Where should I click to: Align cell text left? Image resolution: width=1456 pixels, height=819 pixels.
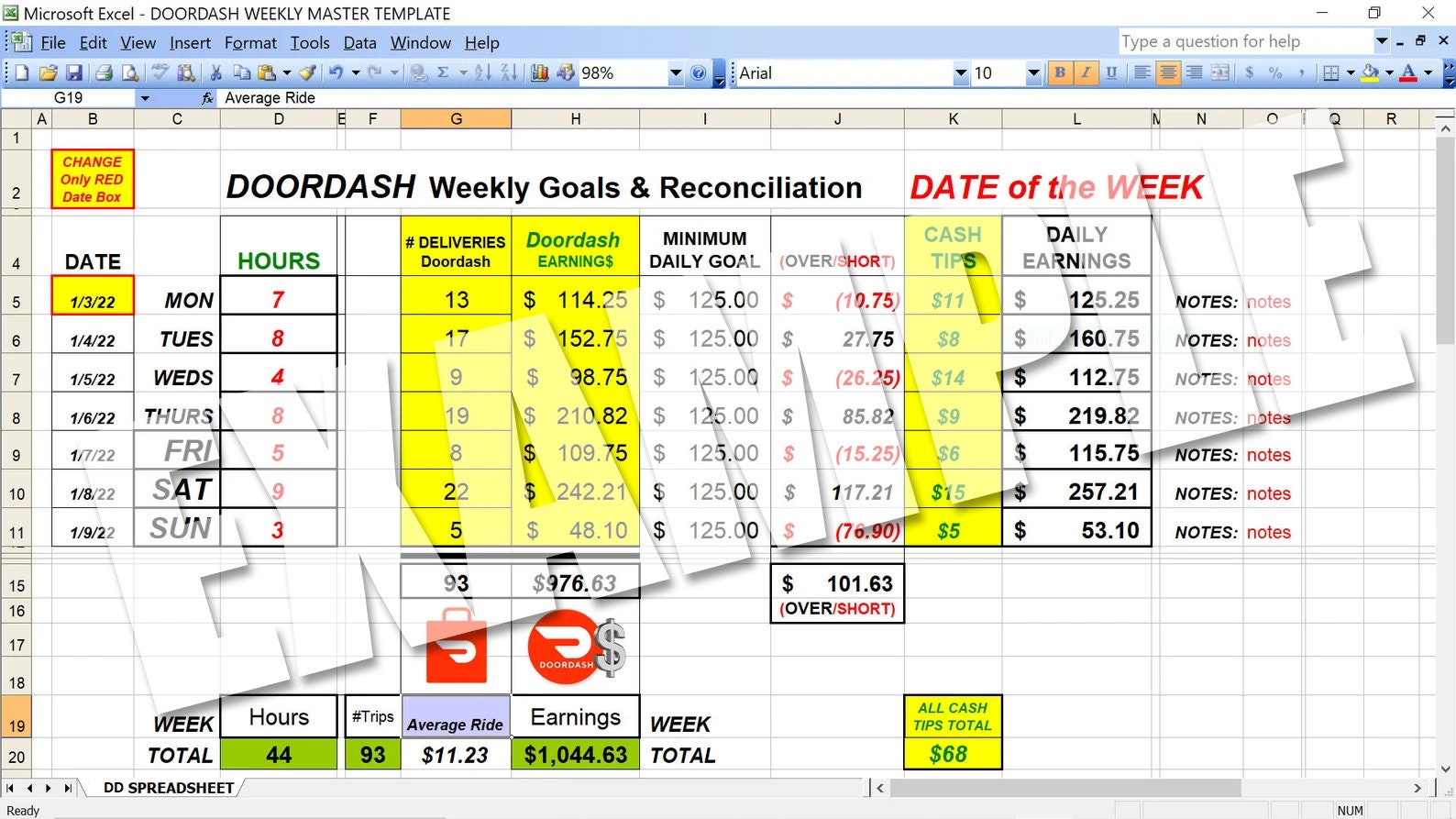[x=1142, y=72]
